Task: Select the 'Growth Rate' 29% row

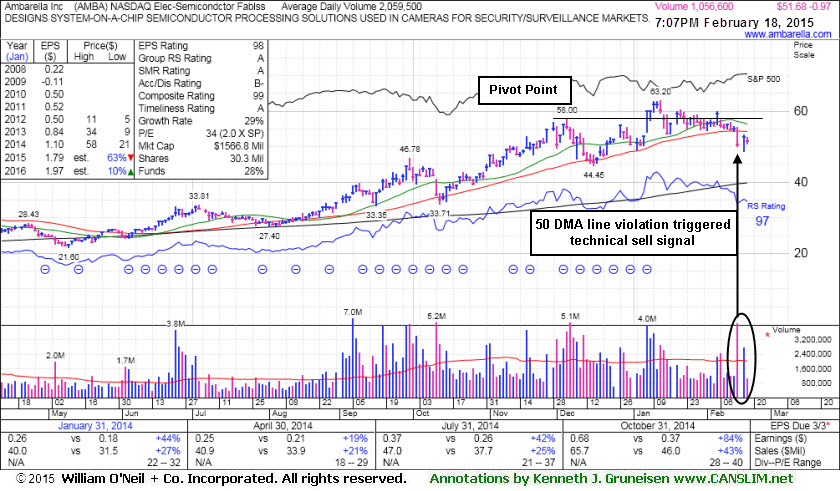Action: (201, 121)
